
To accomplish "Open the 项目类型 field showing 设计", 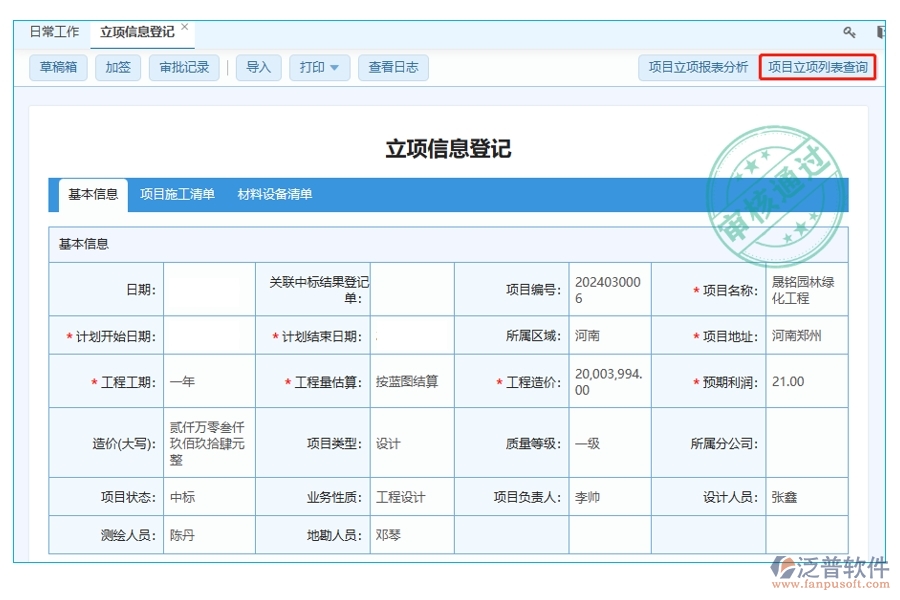I will coord(411,442).
